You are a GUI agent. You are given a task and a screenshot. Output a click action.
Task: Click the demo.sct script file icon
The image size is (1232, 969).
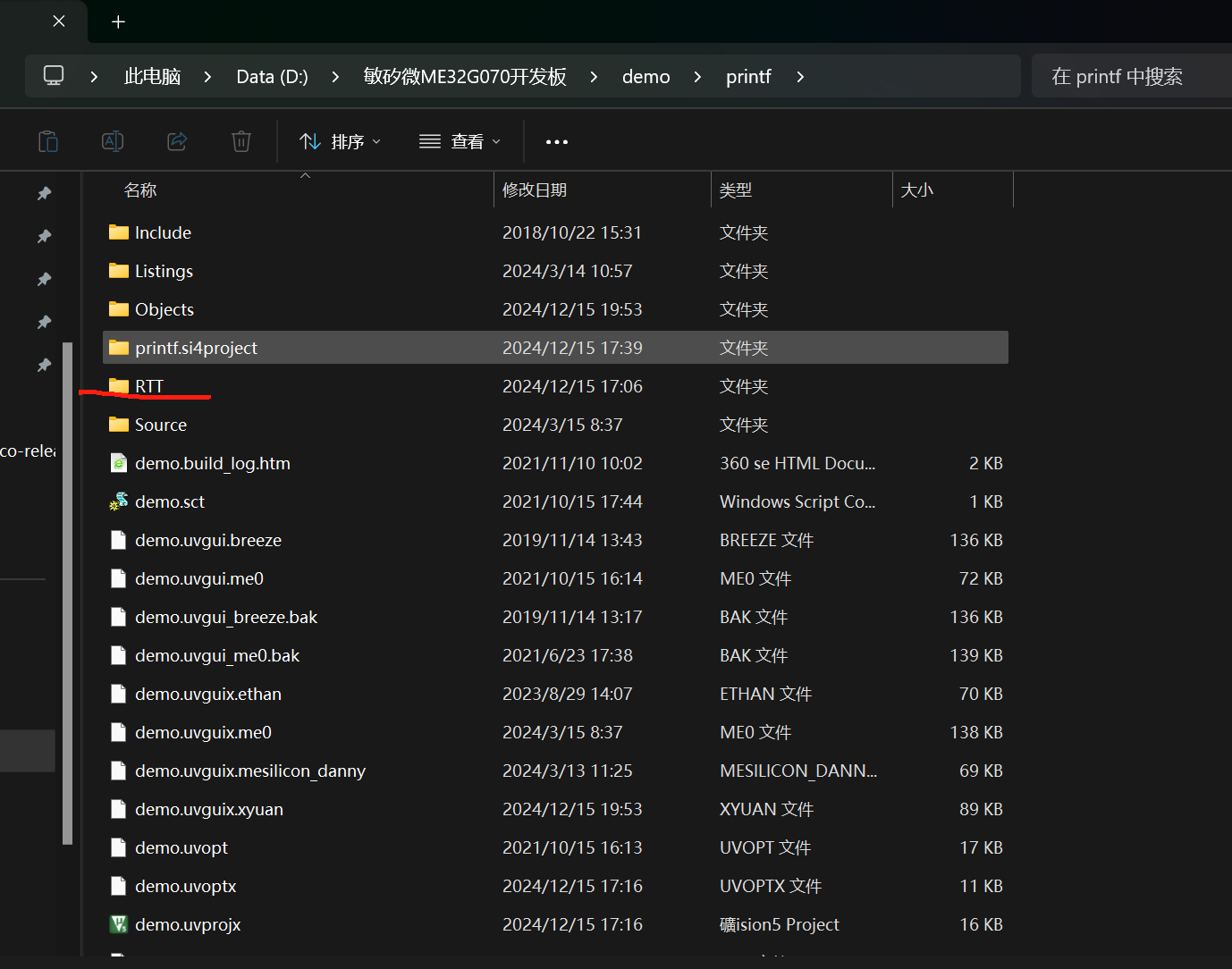coord(119,501)
